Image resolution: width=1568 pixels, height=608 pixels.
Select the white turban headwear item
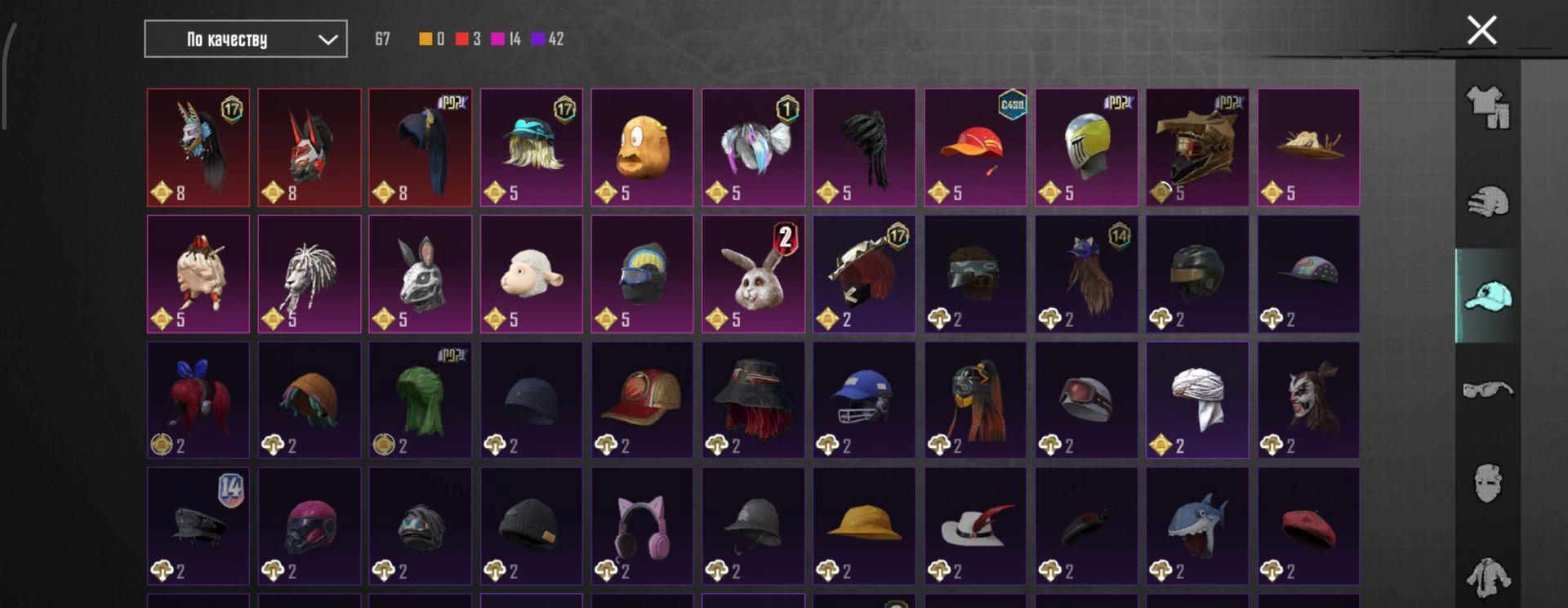[x=1196, y=400]
